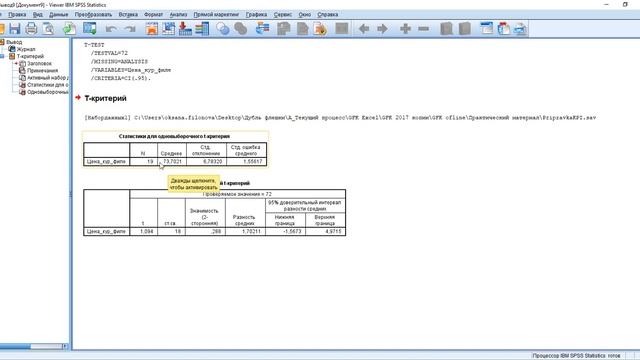Select Журнал in the outline tree
Viewport: 640px width, 360px height.
[26, 49]
